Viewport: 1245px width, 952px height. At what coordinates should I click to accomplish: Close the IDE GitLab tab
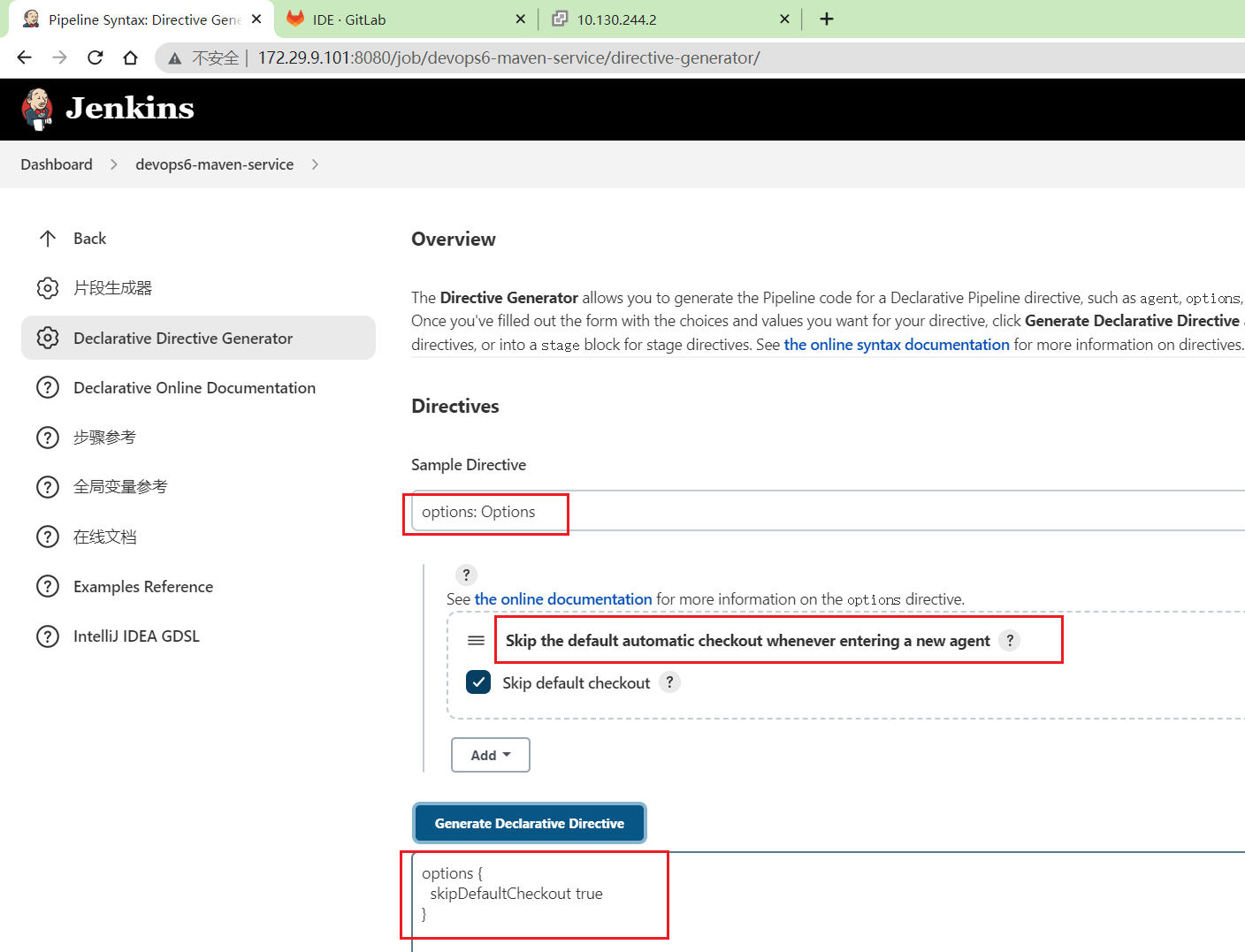520,19
